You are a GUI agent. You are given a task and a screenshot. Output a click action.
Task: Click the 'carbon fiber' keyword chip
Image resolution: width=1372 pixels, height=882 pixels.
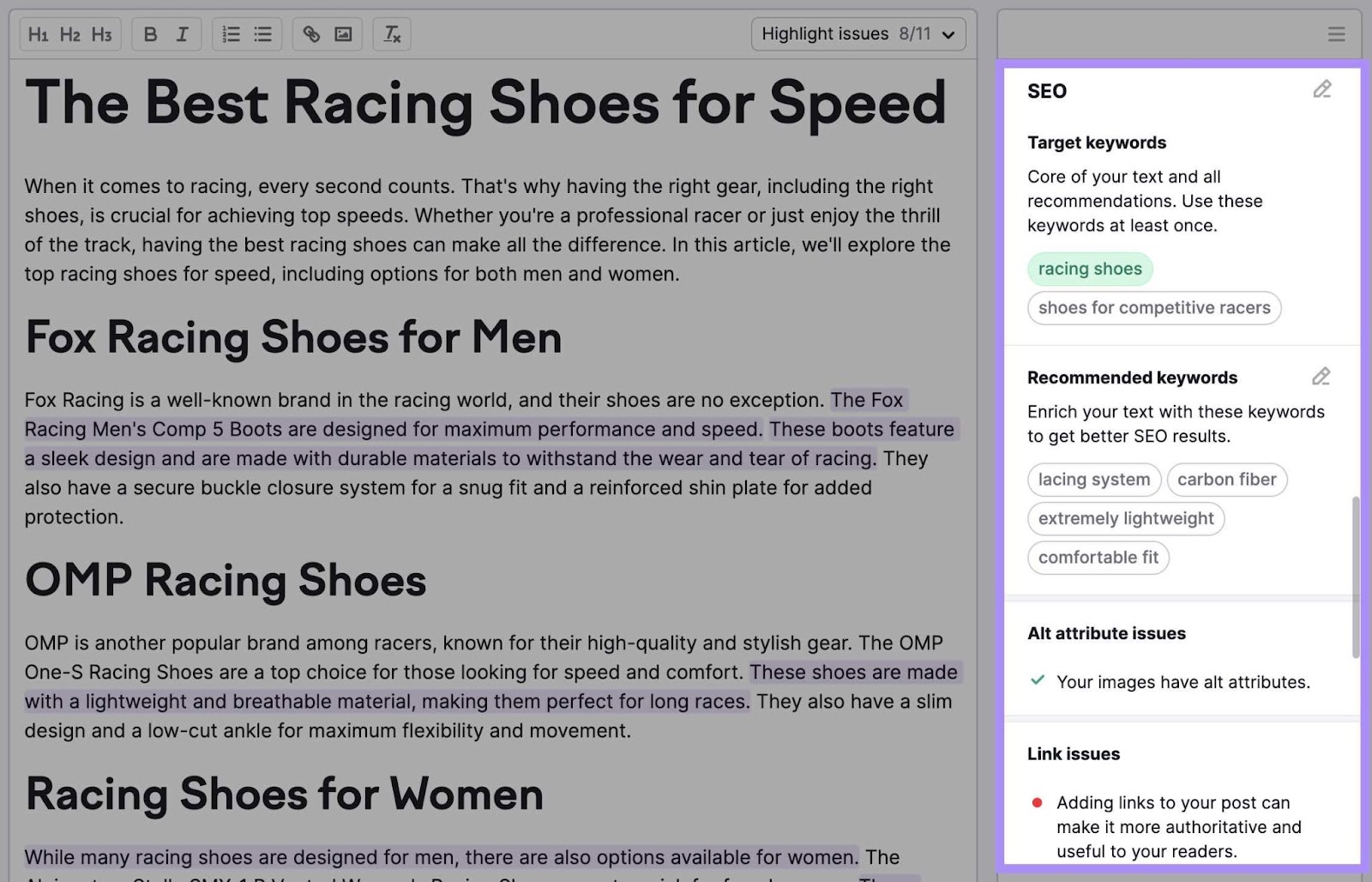point(1226,480)
